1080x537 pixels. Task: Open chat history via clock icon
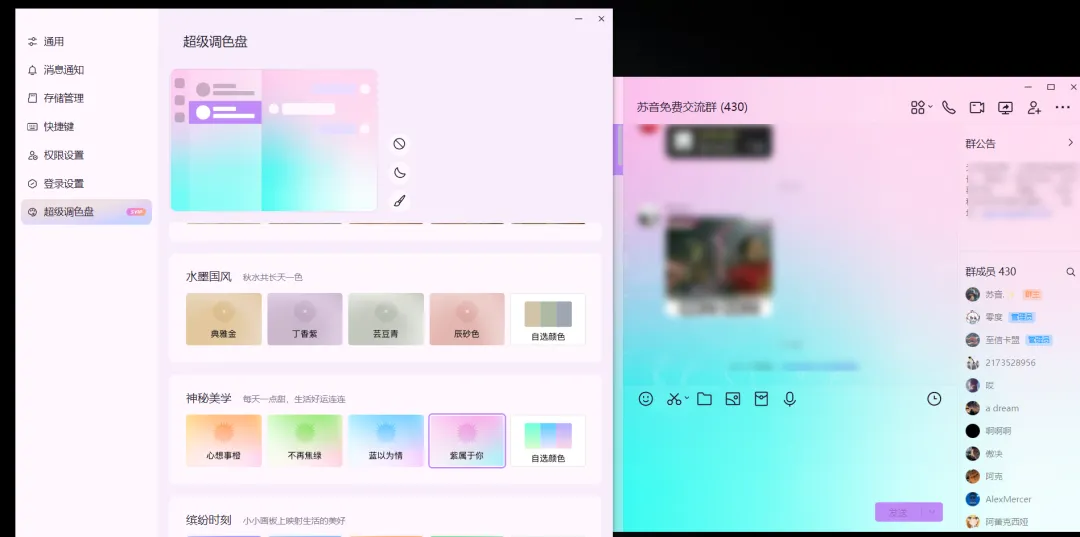(934, 399)
